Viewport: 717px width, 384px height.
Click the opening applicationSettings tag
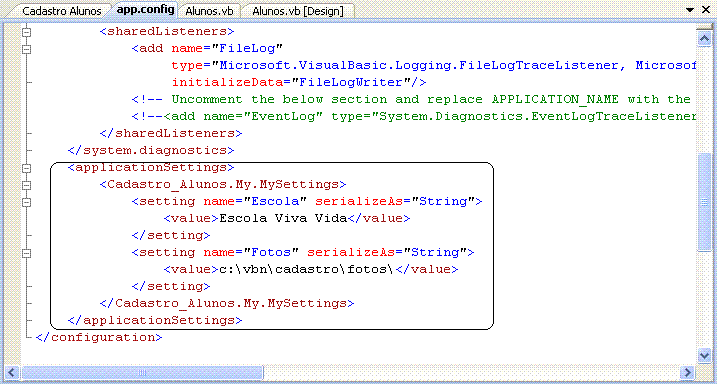(151, 168)
